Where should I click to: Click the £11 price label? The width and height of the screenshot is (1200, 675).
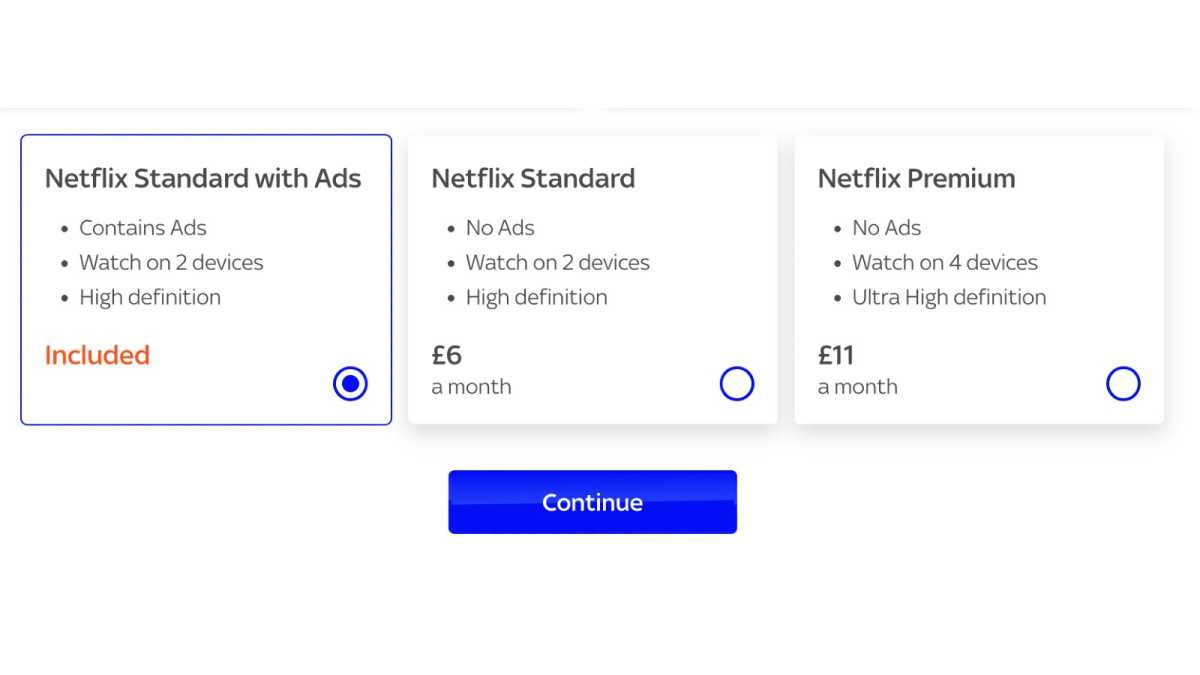point(836,355)
